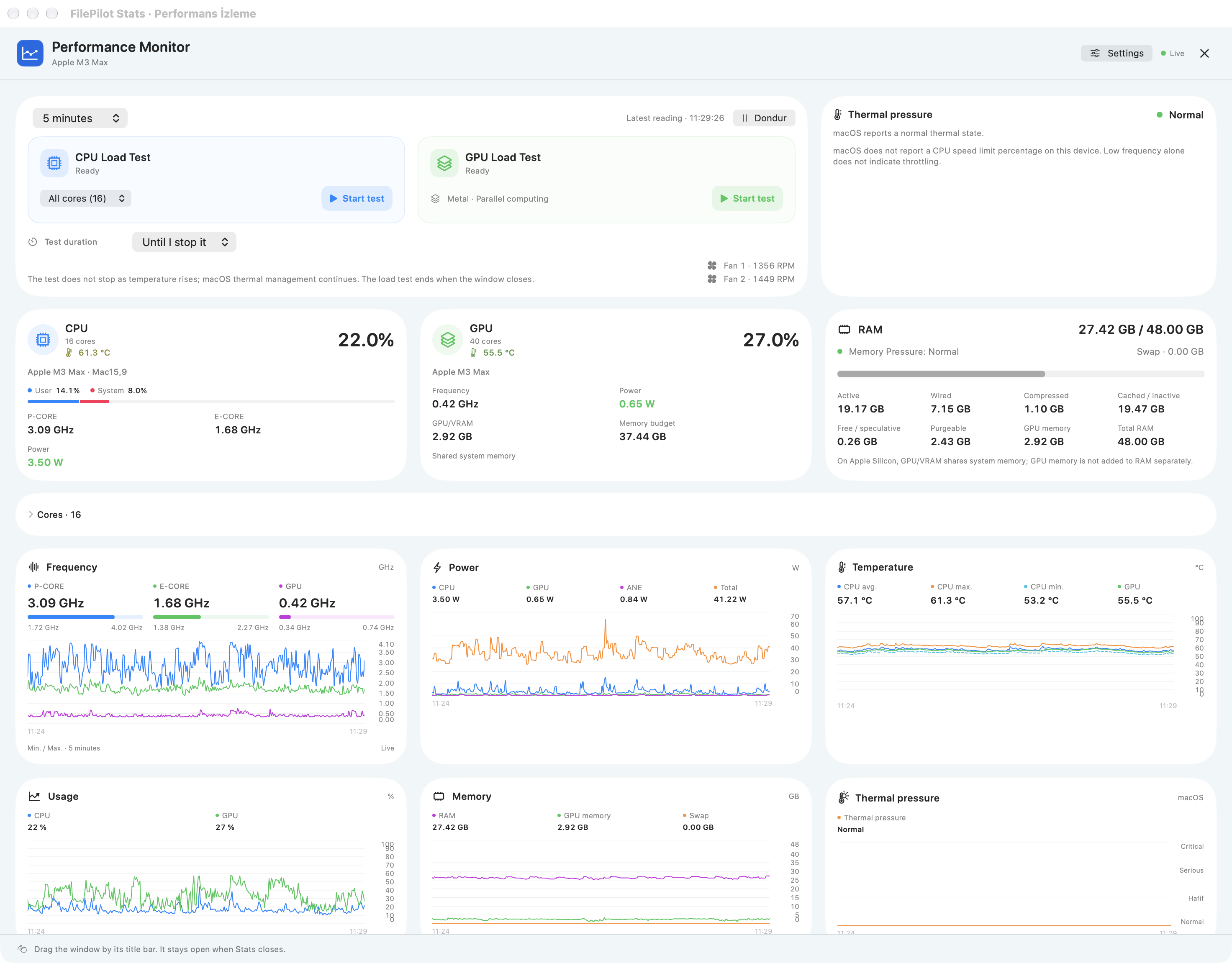This screenshot has height=963, width=1232.
Task: Start the GPU load test
Action: coord(747,198)
